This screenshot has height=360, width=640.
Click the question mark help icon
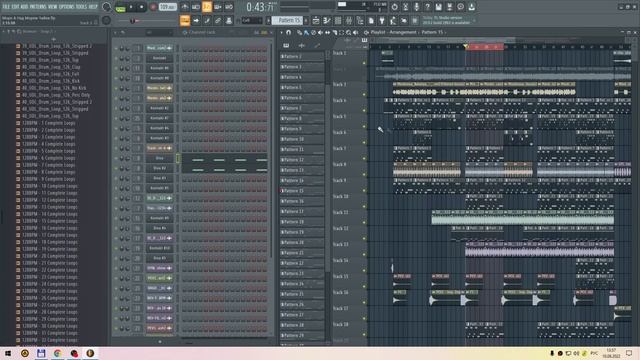tap(427, 7)
